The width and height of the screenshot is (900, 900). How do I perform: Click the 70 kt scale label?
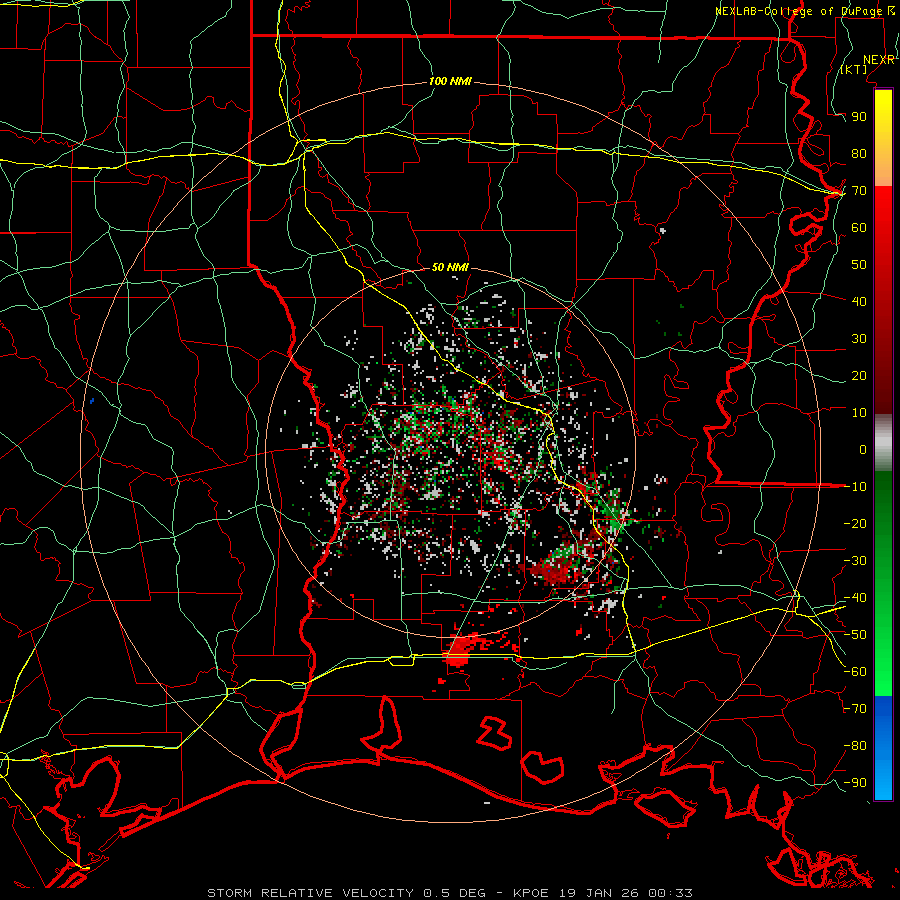pyautogui.click(x=859, y=191)
